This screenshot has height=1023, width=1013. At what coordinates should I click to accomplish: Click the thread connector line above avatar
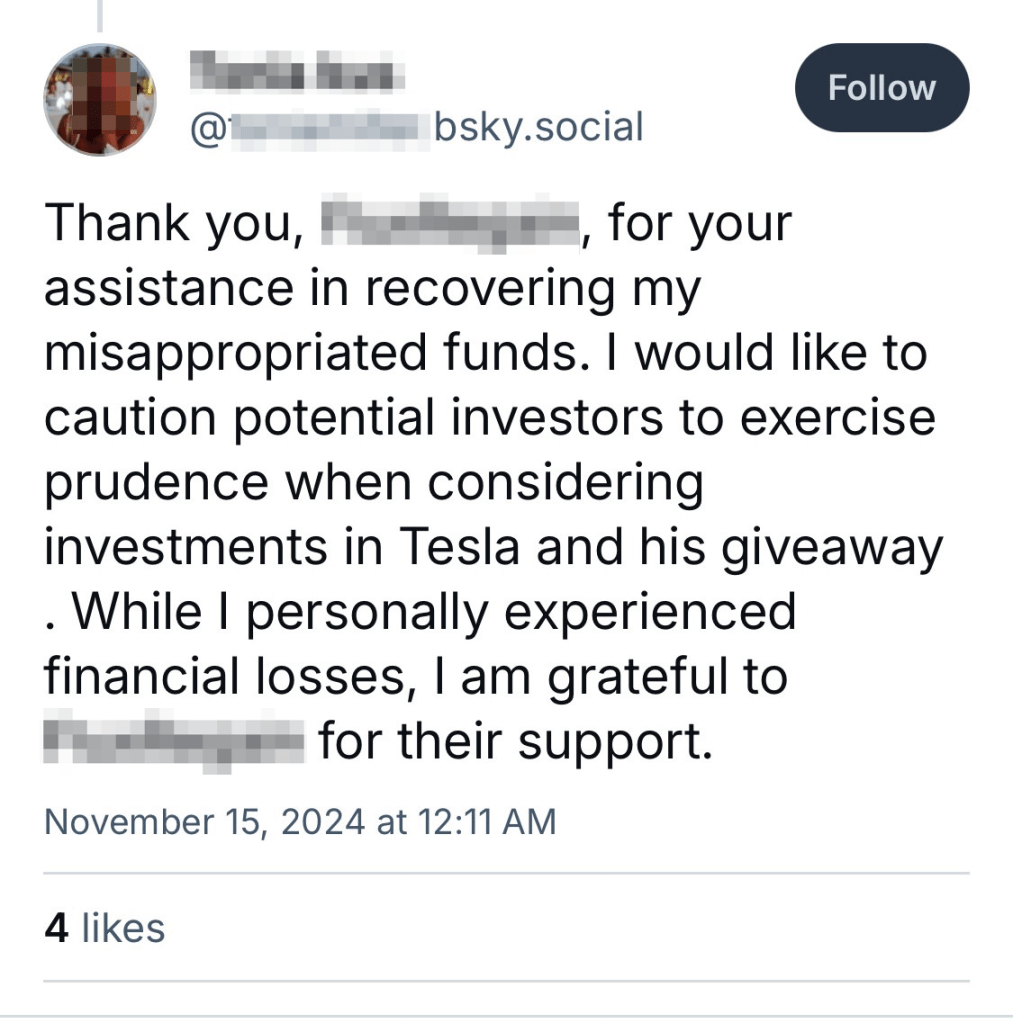99,14
